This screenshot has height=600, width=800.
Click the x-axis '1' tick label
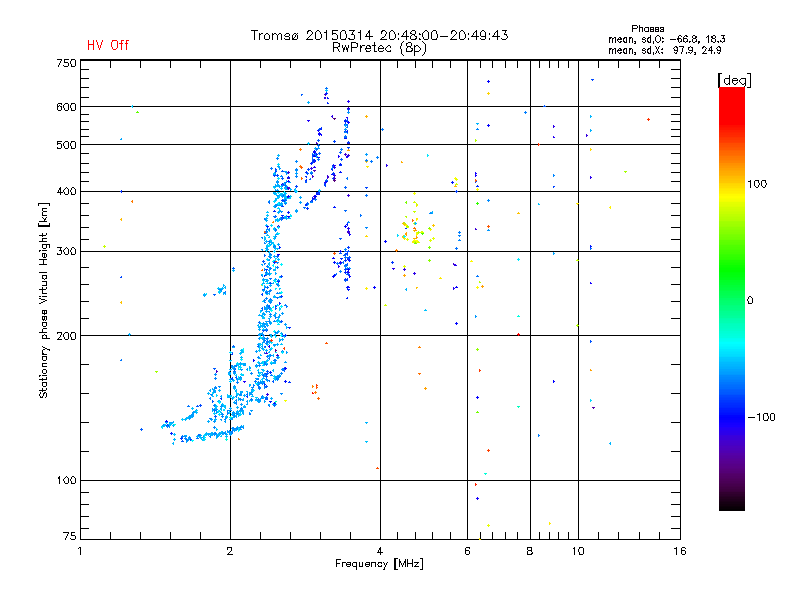[80, 551]
